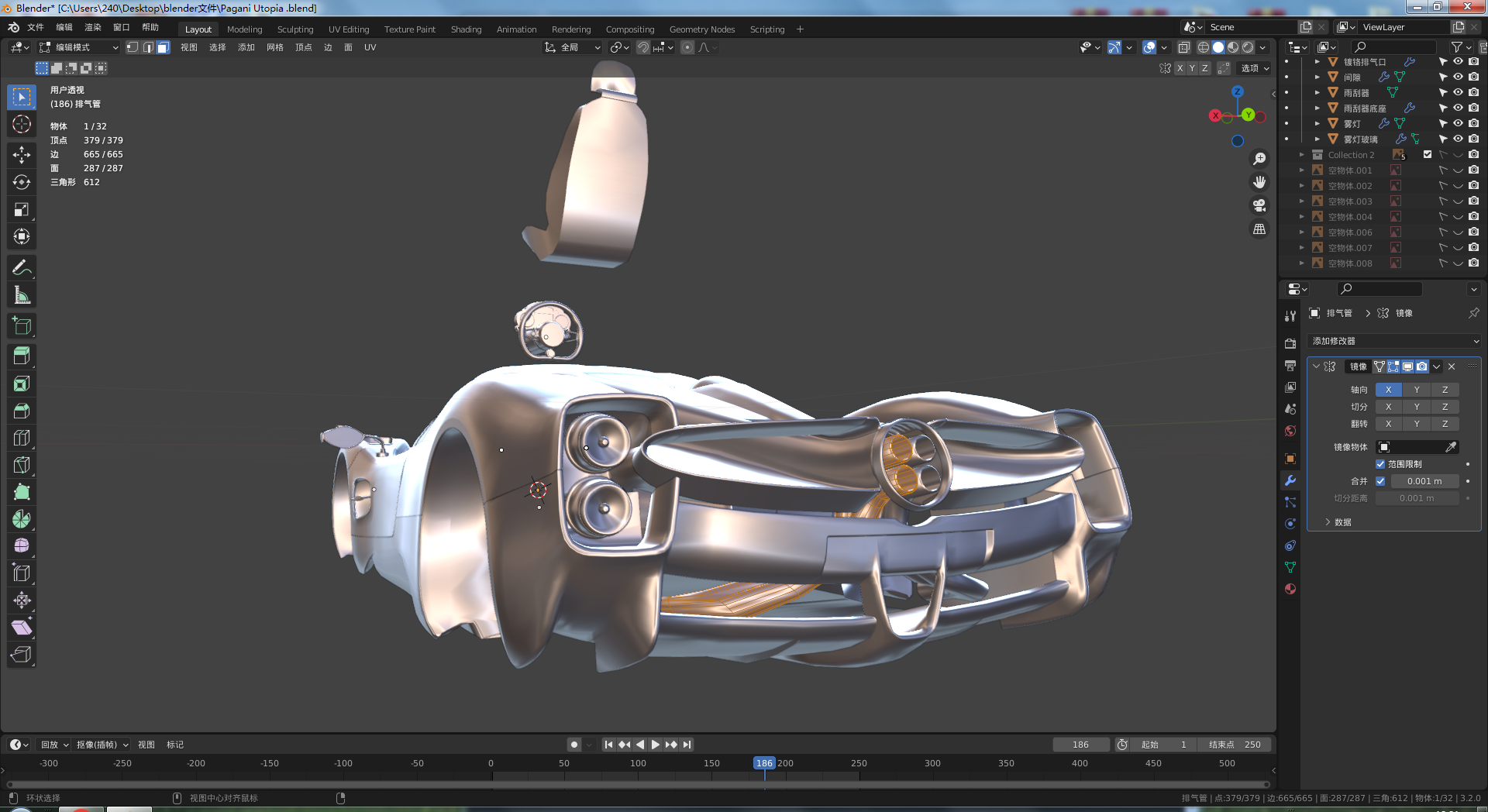Enable Y axis for the mirror 轴向
This screenshot has height=812, width=1488.
tap(1417, 390)
